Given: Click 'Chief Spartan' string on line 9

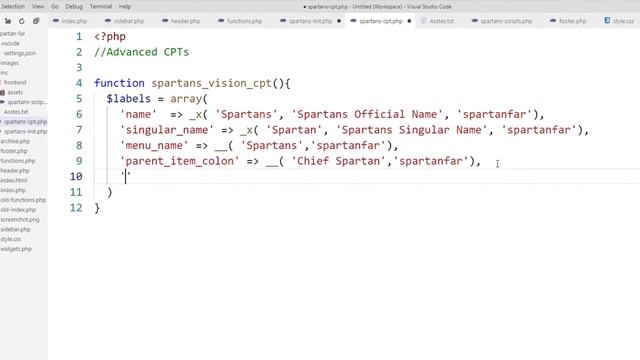Looking at the screenshot, I should click(339, 161).
